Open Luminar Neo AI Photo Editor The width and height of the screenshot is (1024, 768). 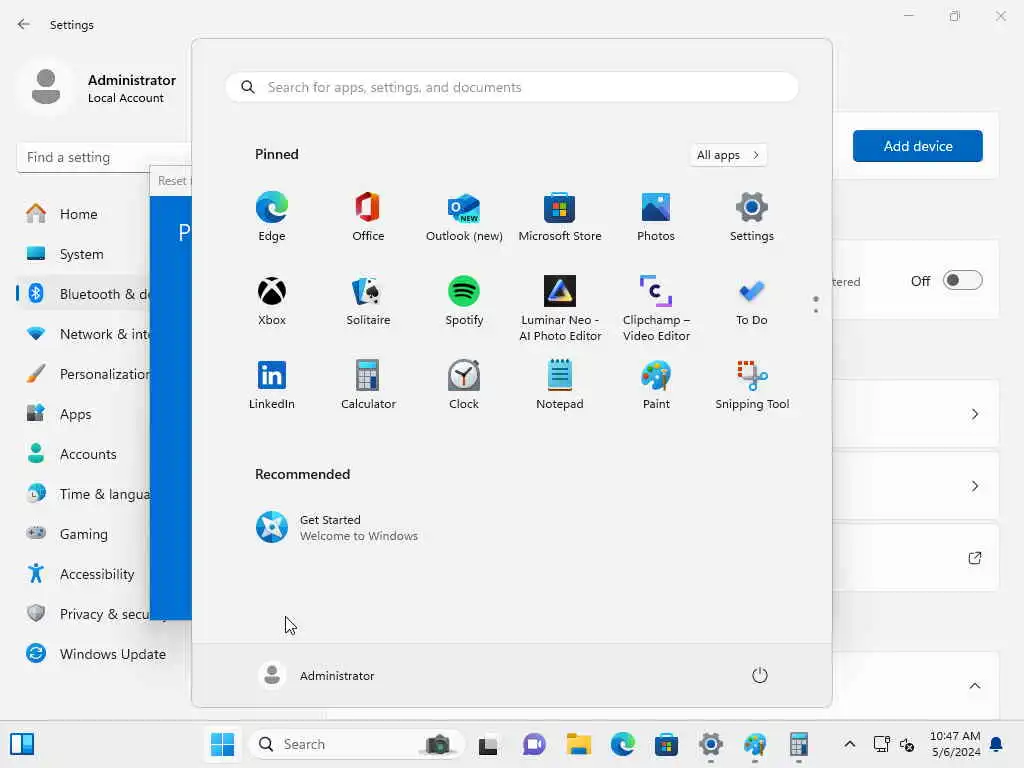[x=560, y=309]
